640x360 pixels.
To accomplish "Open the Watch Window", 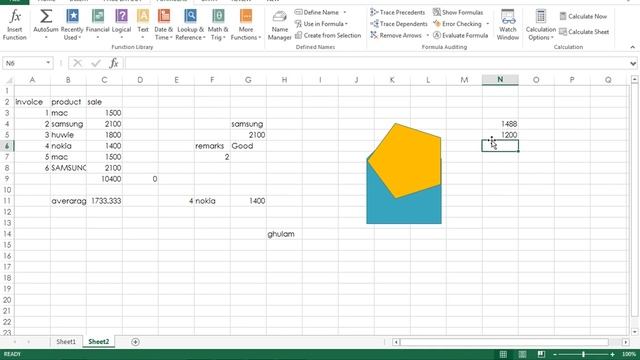I will tap(508, 25).
